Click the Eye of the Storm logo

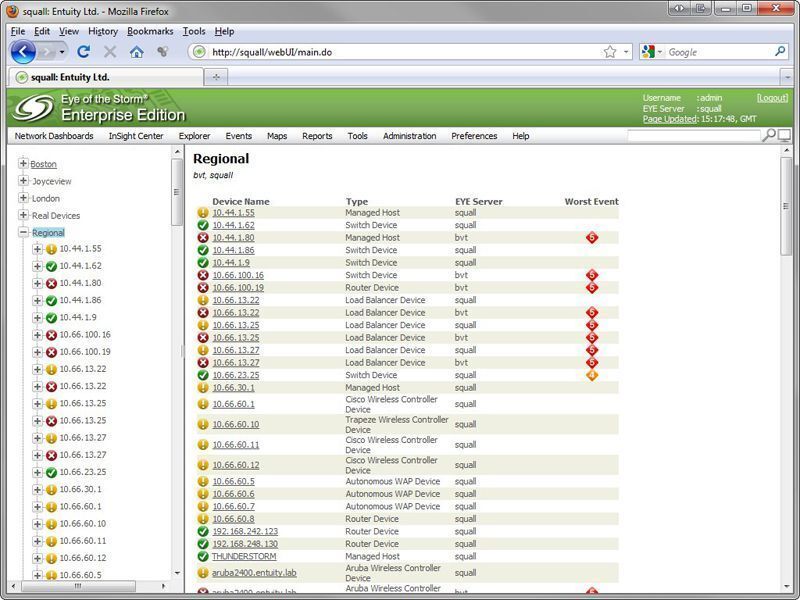[x=32, y=108]
